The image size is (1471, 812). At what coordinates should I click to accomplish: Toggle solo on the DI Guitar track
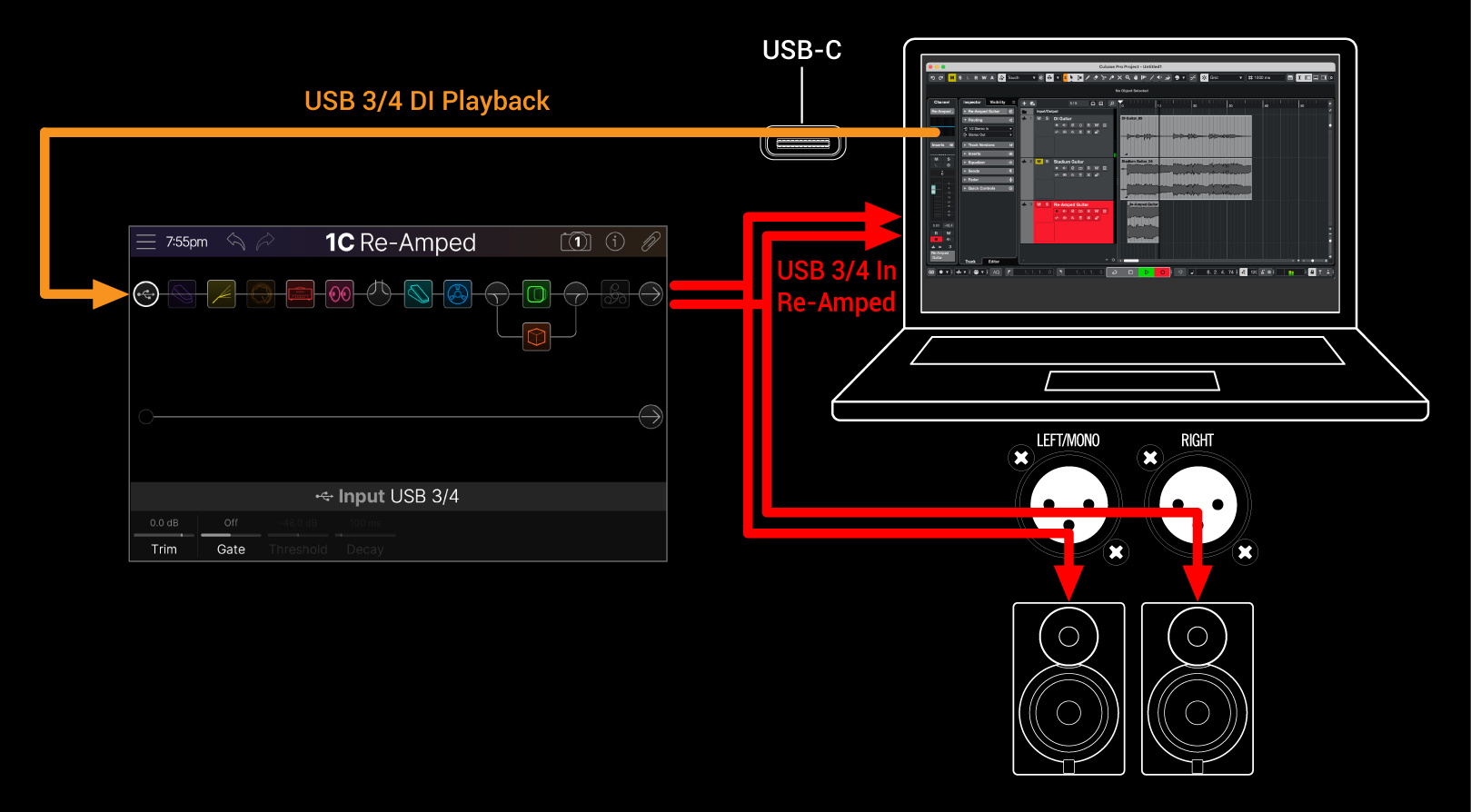[1047, 118]
